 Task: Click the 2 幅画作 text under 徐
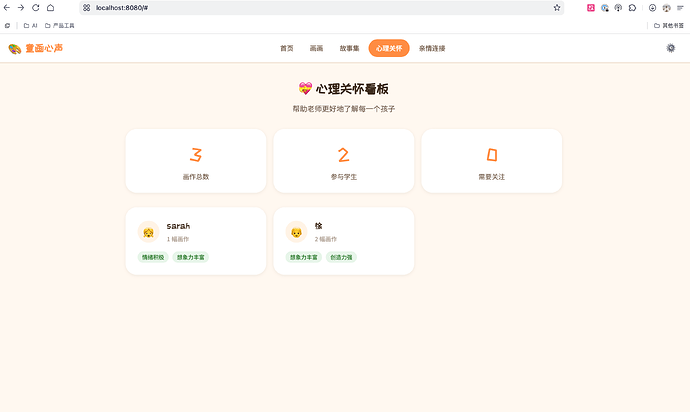(326, 239)
